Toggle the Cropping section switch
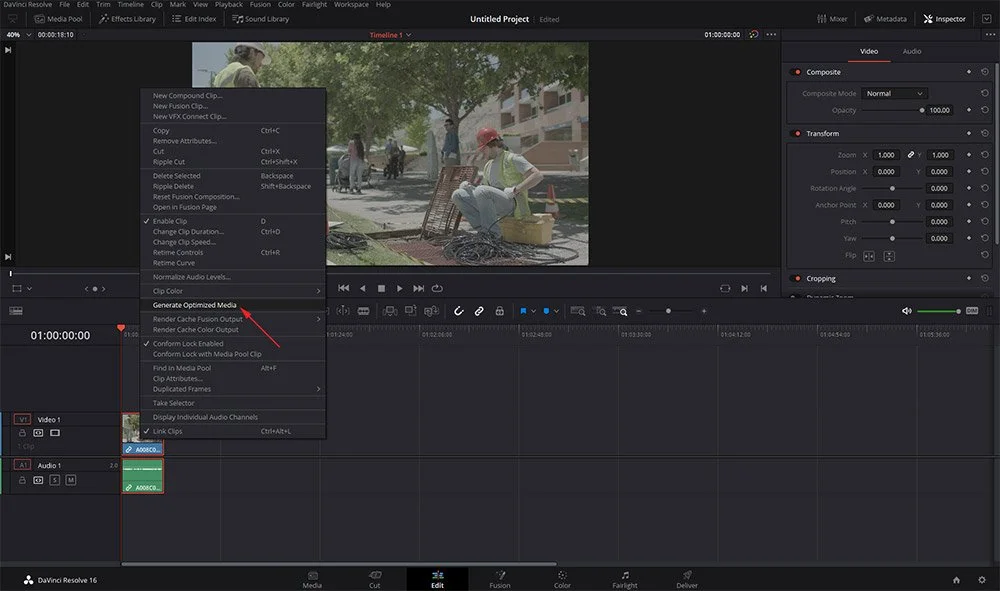 [797, 278]
